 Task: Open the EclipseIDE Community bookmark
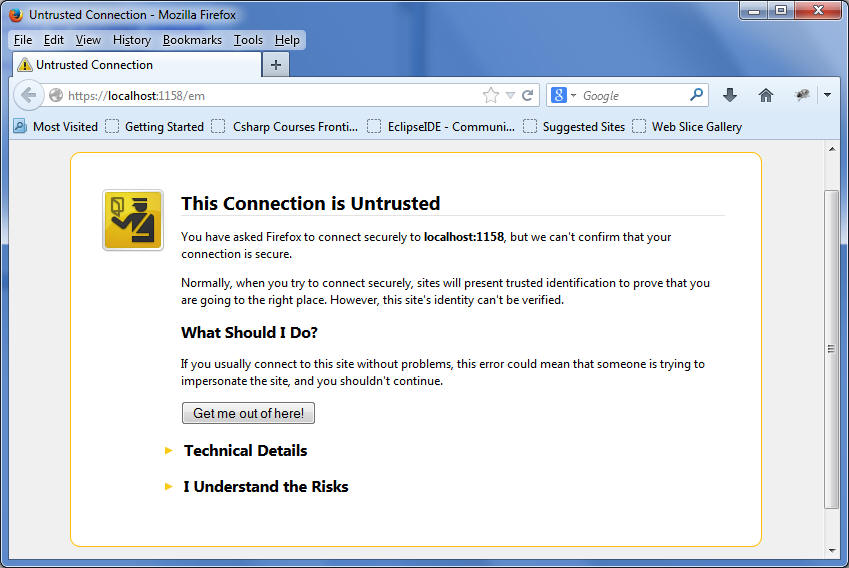441,127
